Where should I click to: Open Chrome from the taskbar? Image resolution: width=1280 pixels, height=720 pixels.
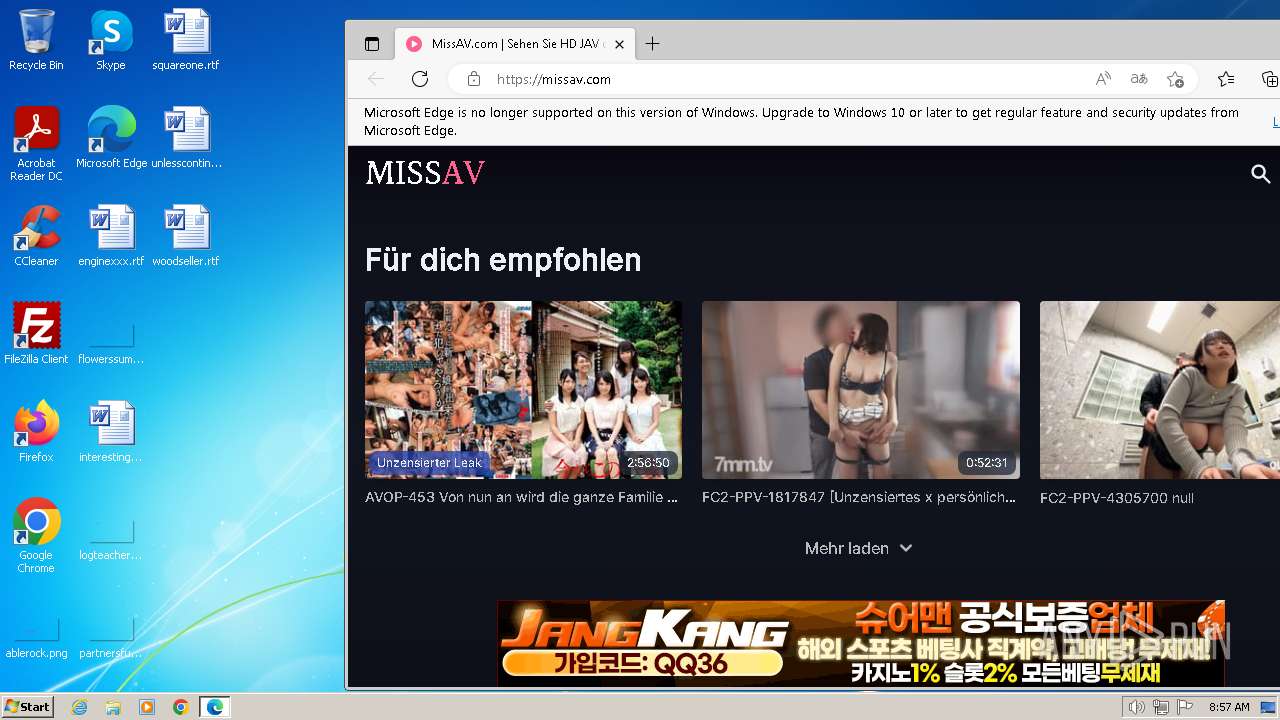tap(180, 707)
